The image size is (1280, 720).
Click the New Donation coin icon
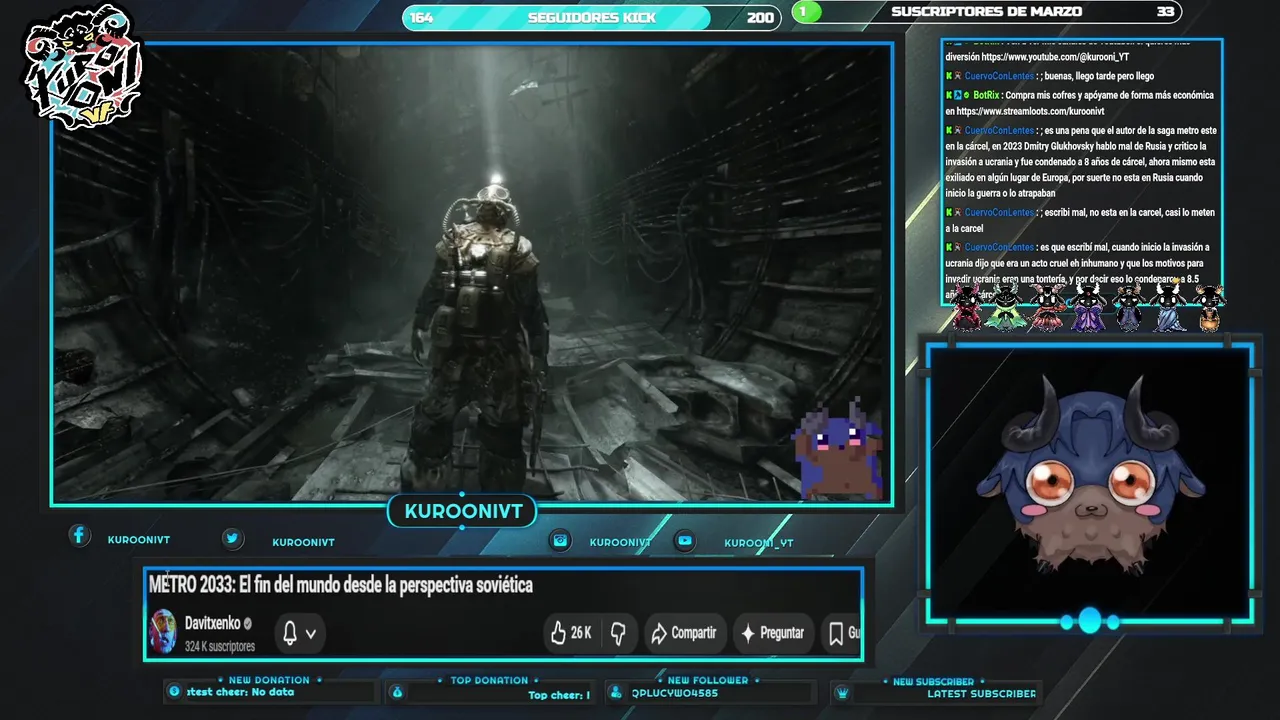click(174, 691)
